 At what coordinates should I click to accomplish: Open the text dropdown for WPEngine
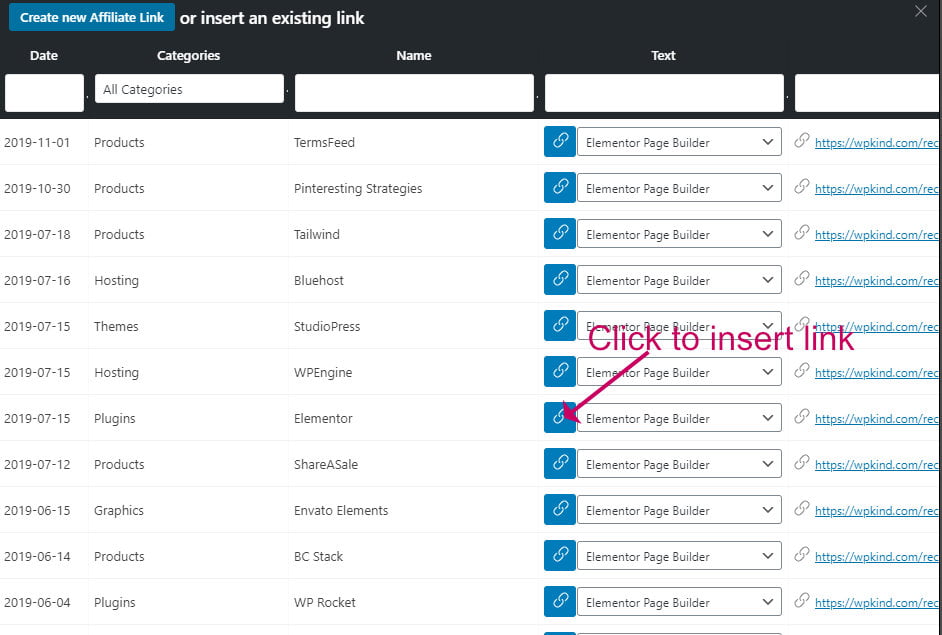pos(679,372)
